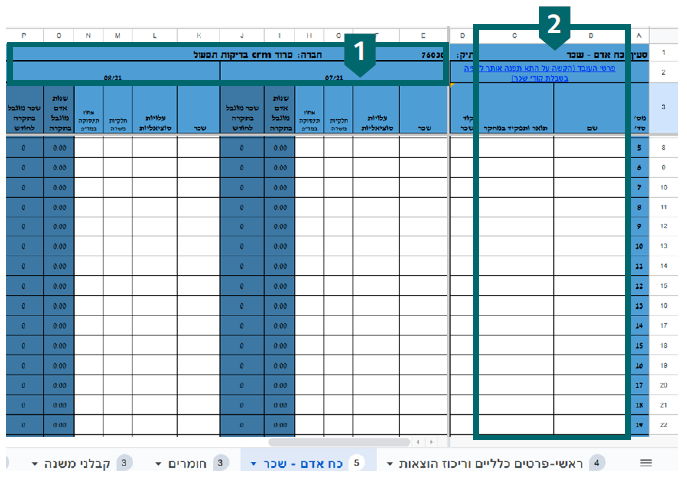Switch to ראשי-פרטים כלליים וריכוז הוצאות tab
Image resolution: width=687 pixels, height=486 pixels.
[490, 463]
